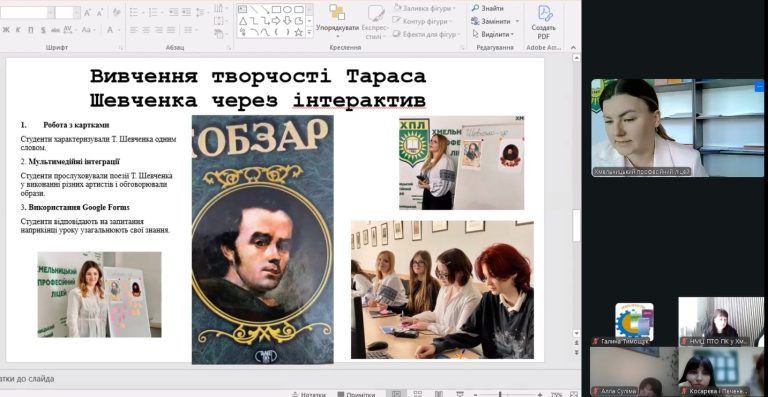Select the Right Arrow block shape
The image size is (768, 397).
(276, 21)
